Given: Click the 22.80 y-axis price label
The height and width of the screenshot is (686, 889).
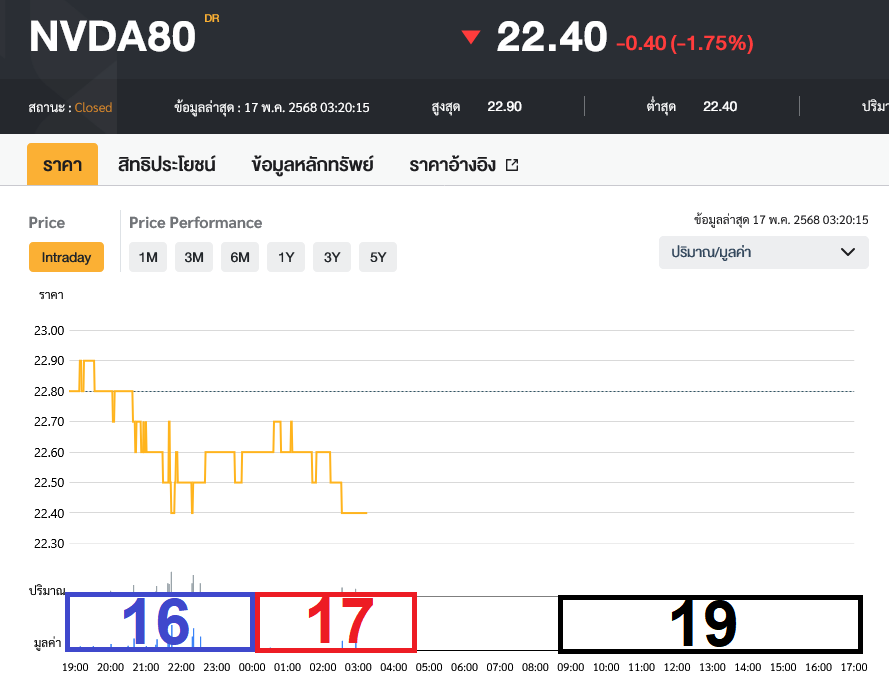Looking at the screenshot, I should coord(49,392).
